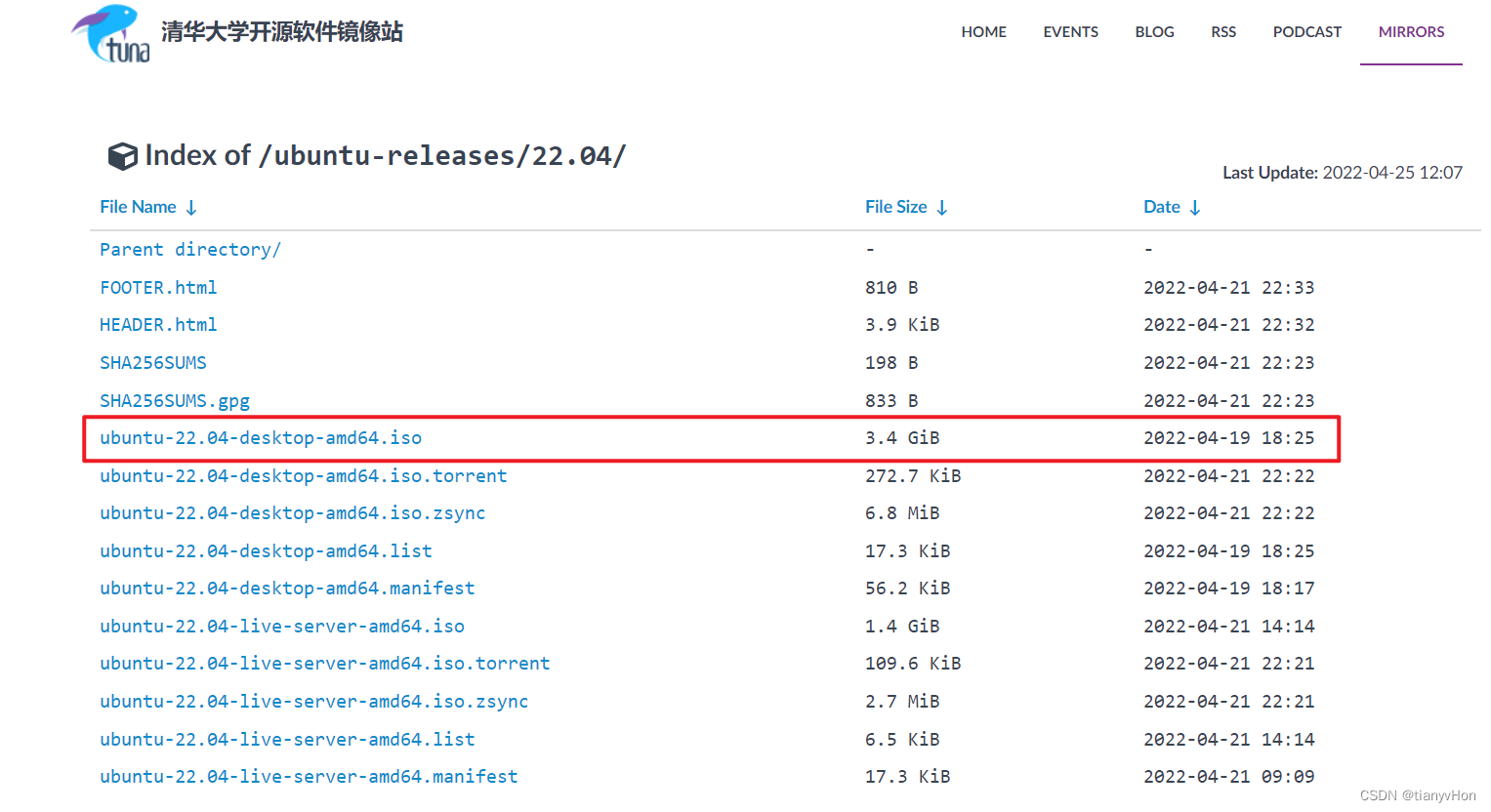Open the HOME menu item
The image size is (1491, 812).
pos(983,32)
